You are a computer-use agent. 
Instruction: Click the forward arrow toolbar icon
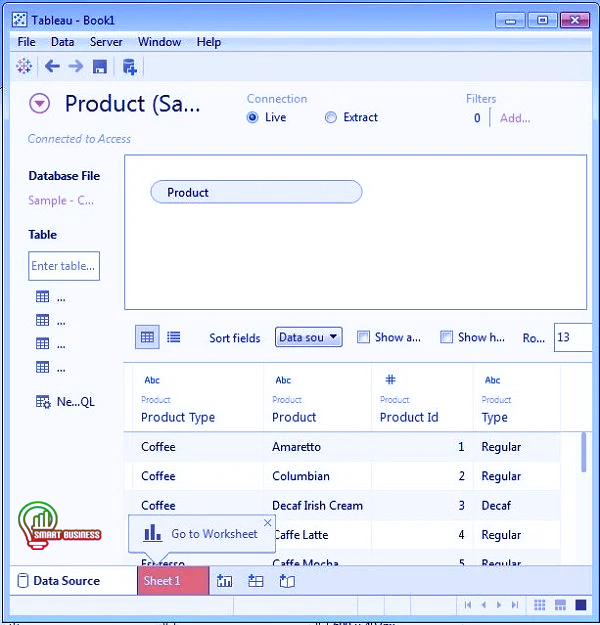[x=75, y=66]
